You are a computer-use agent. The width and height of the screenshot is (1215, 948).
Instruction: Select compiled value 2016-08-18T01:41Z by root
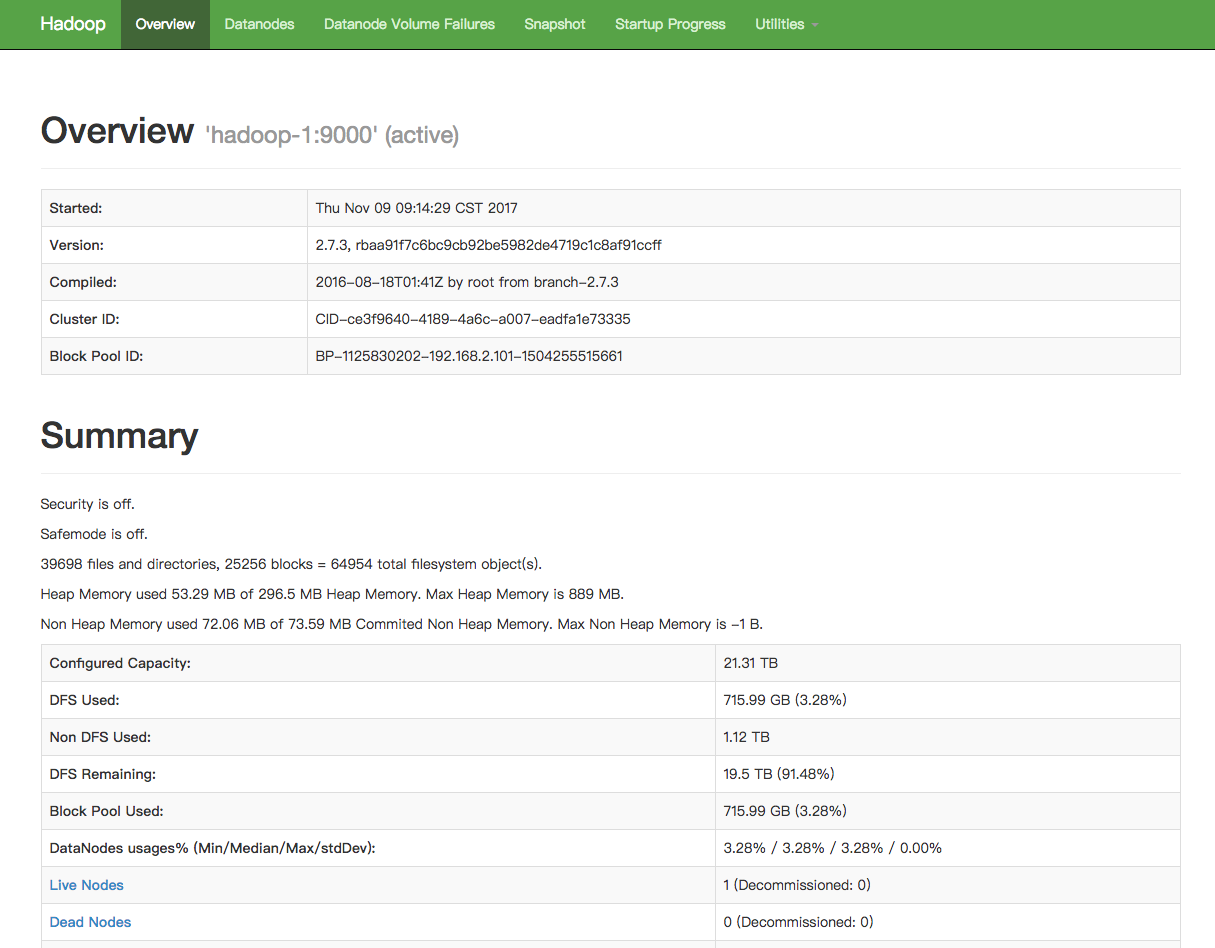pos(467,282)
